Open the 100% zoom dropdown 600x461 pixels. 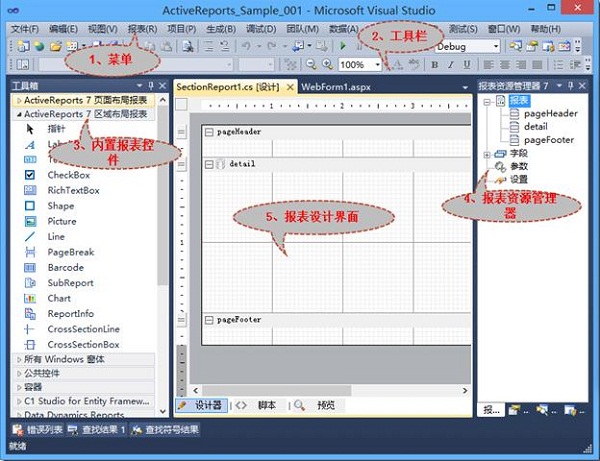[377, 65]
